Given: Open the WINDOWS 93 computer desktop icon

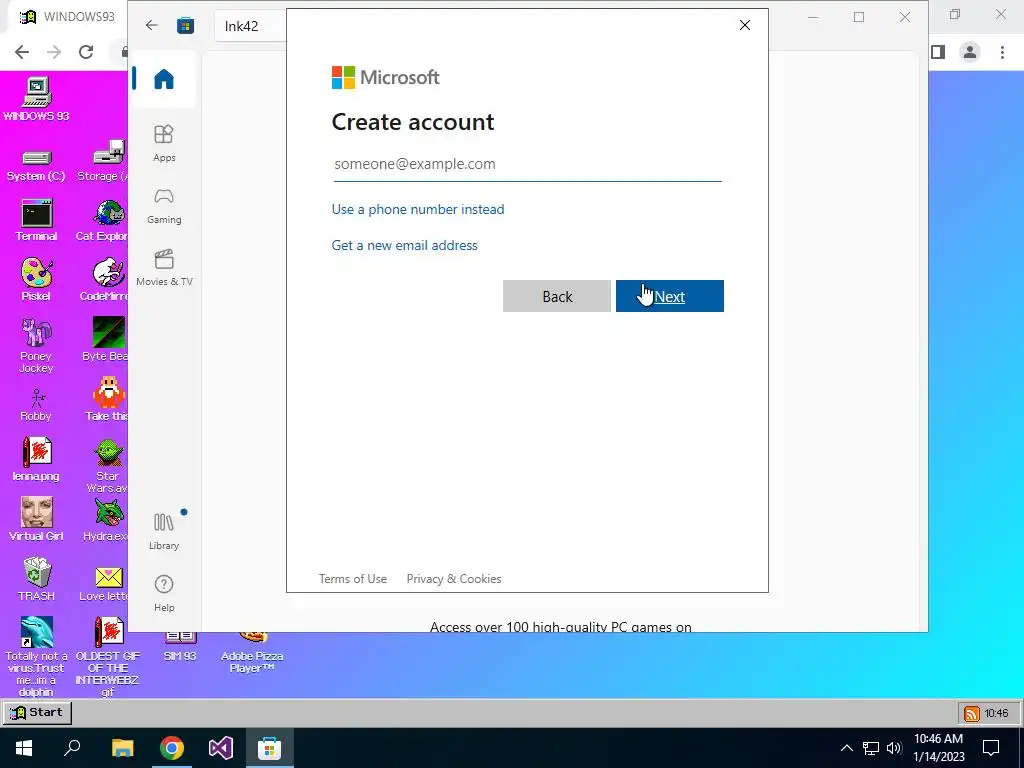Looking at the screenshot, I should [36, 99].
